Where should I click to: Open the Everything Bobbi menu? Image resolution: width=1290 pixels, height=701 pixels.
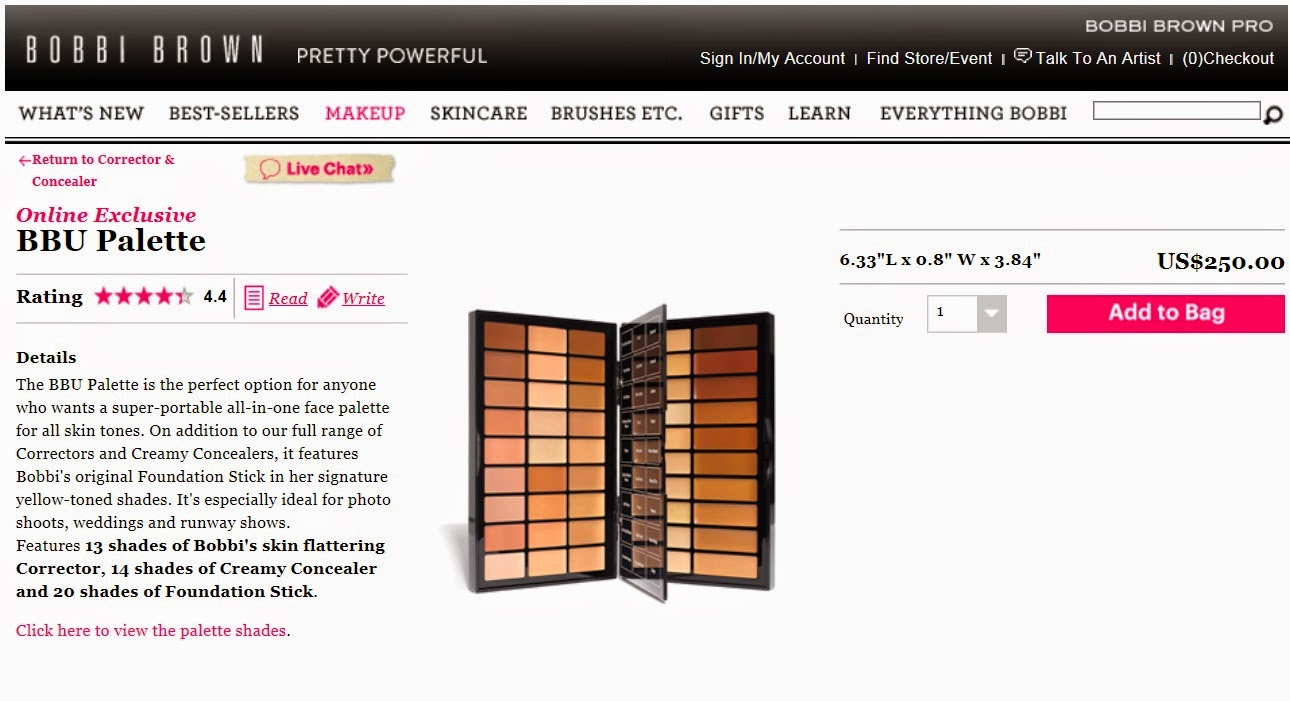pos(973,113)
